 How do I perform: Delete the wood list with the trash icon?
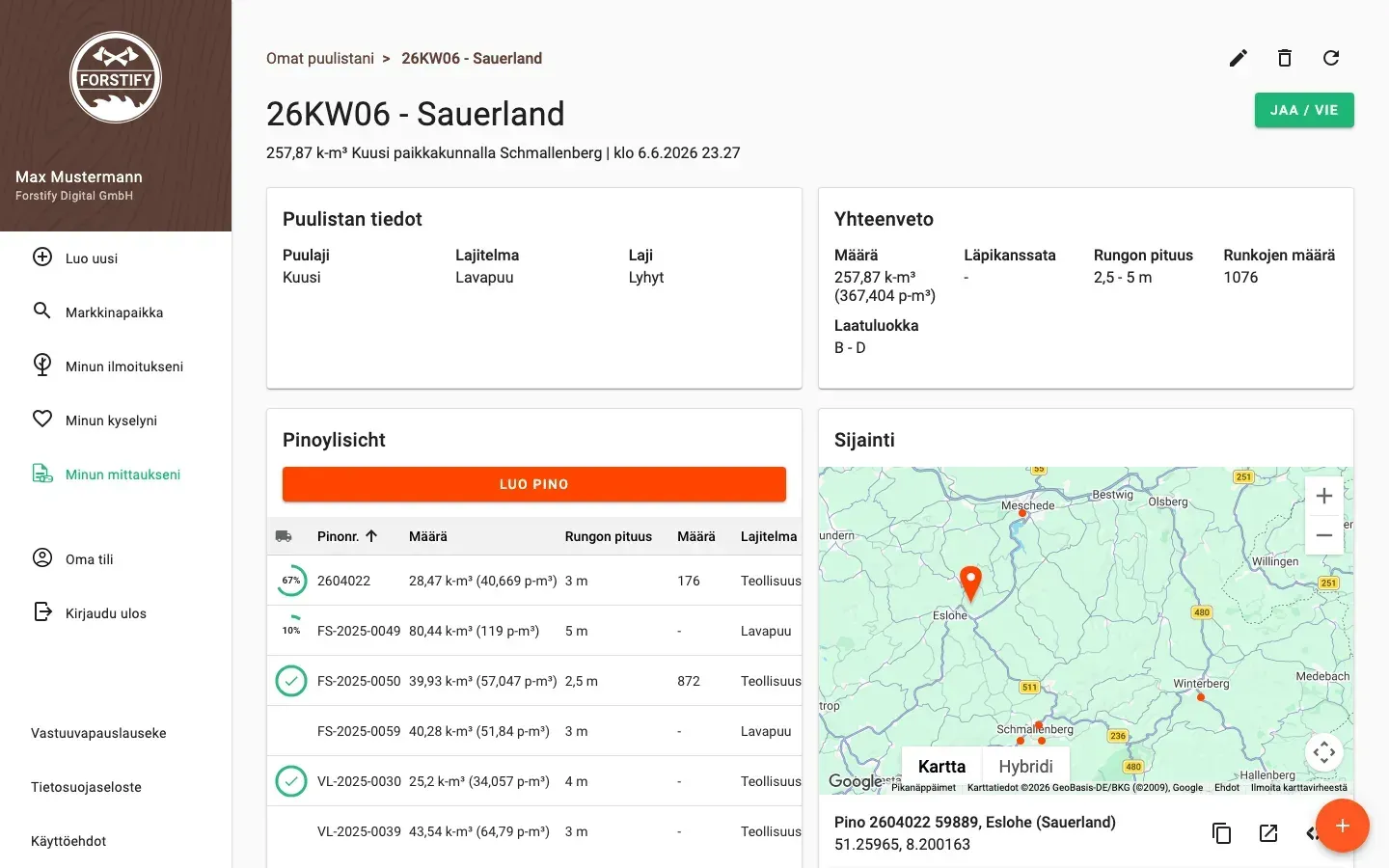click(1285, 58)
